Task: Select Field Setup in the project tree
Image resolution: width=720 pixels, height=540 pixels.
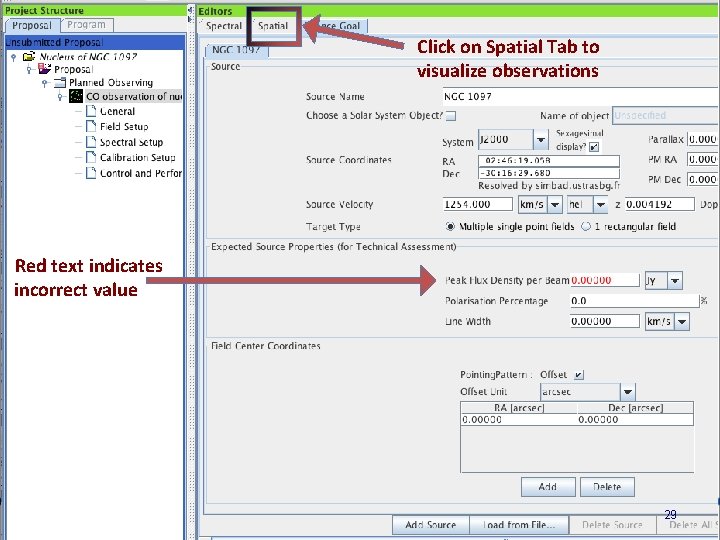Action: (124, 126)
